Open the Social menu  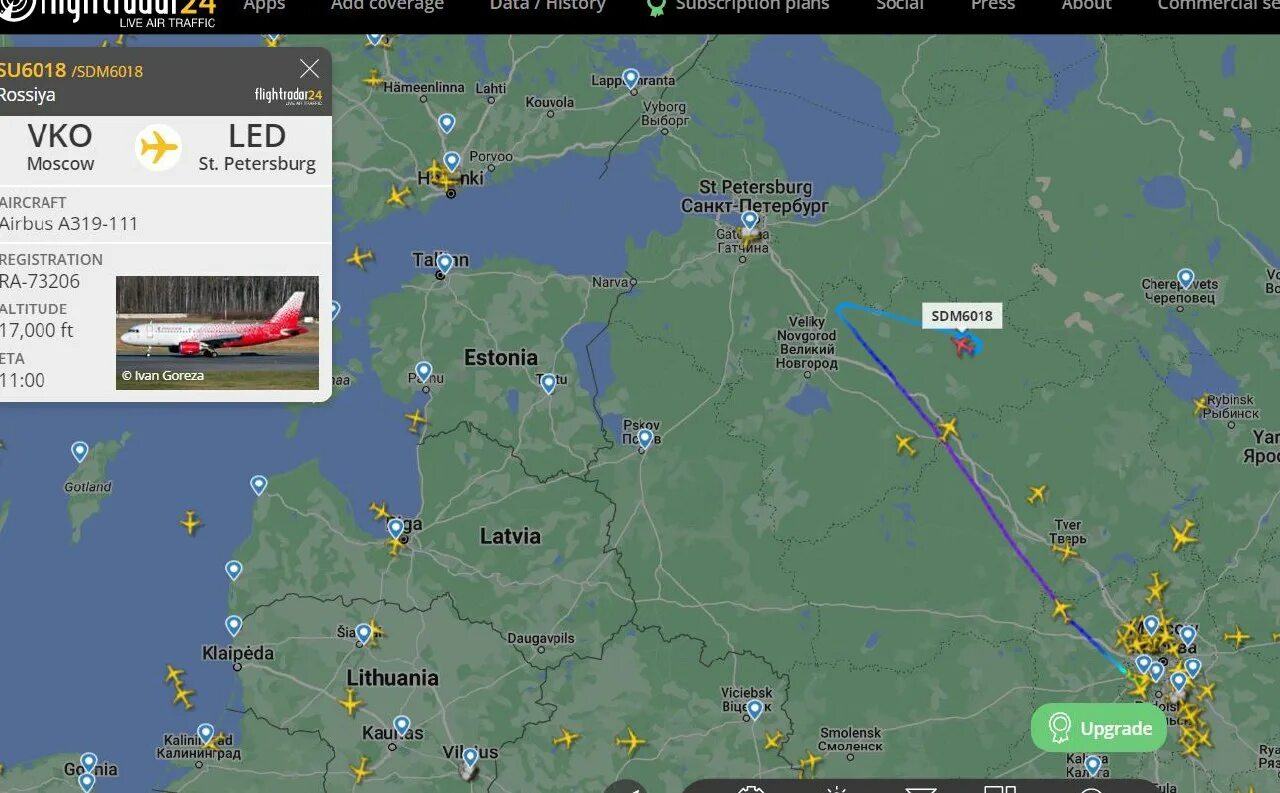pyautogui.click(x=900, y=5)
